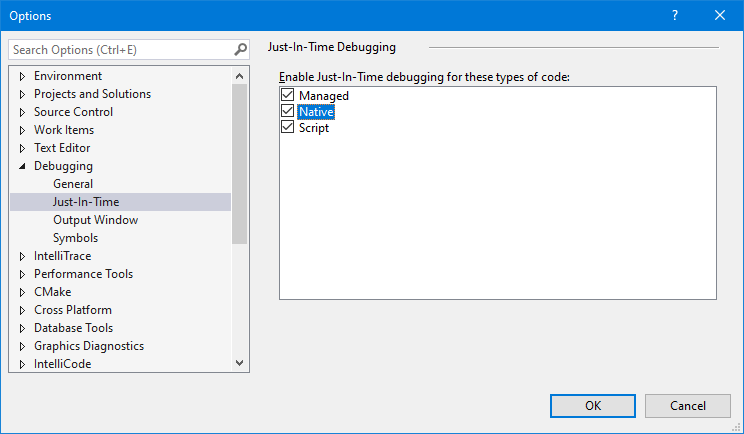
Task: Click the tree's vertical scrollbar thumb
Action: 240,164
